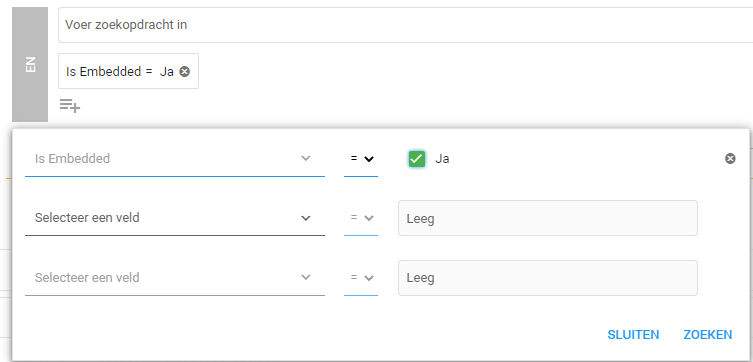
Task: Delete the Is Embedded filter row
Action: pos(730,158)
